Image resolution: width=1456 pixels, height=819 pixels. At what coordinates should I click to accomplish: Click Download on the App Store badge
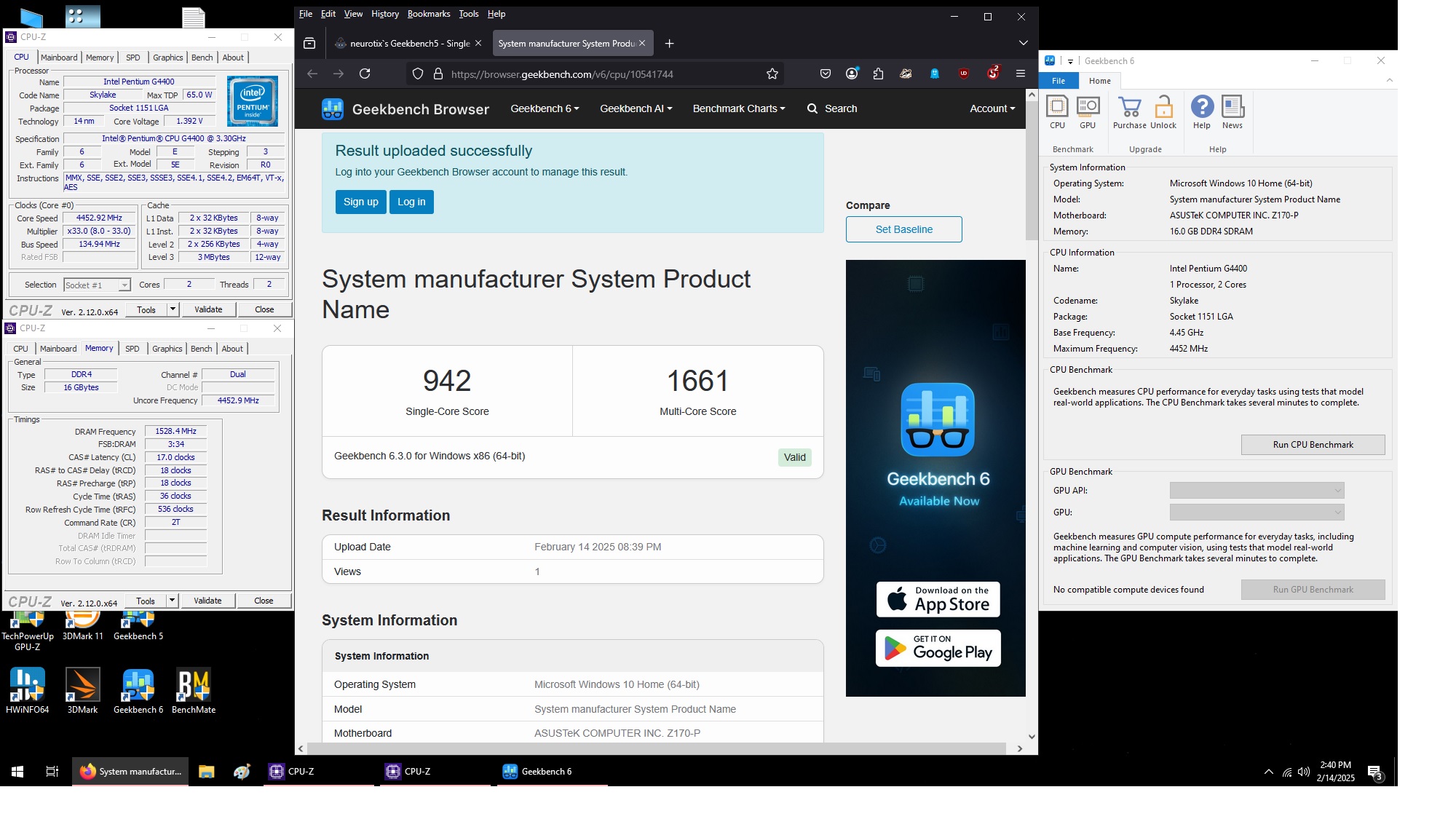click(938, 599)
